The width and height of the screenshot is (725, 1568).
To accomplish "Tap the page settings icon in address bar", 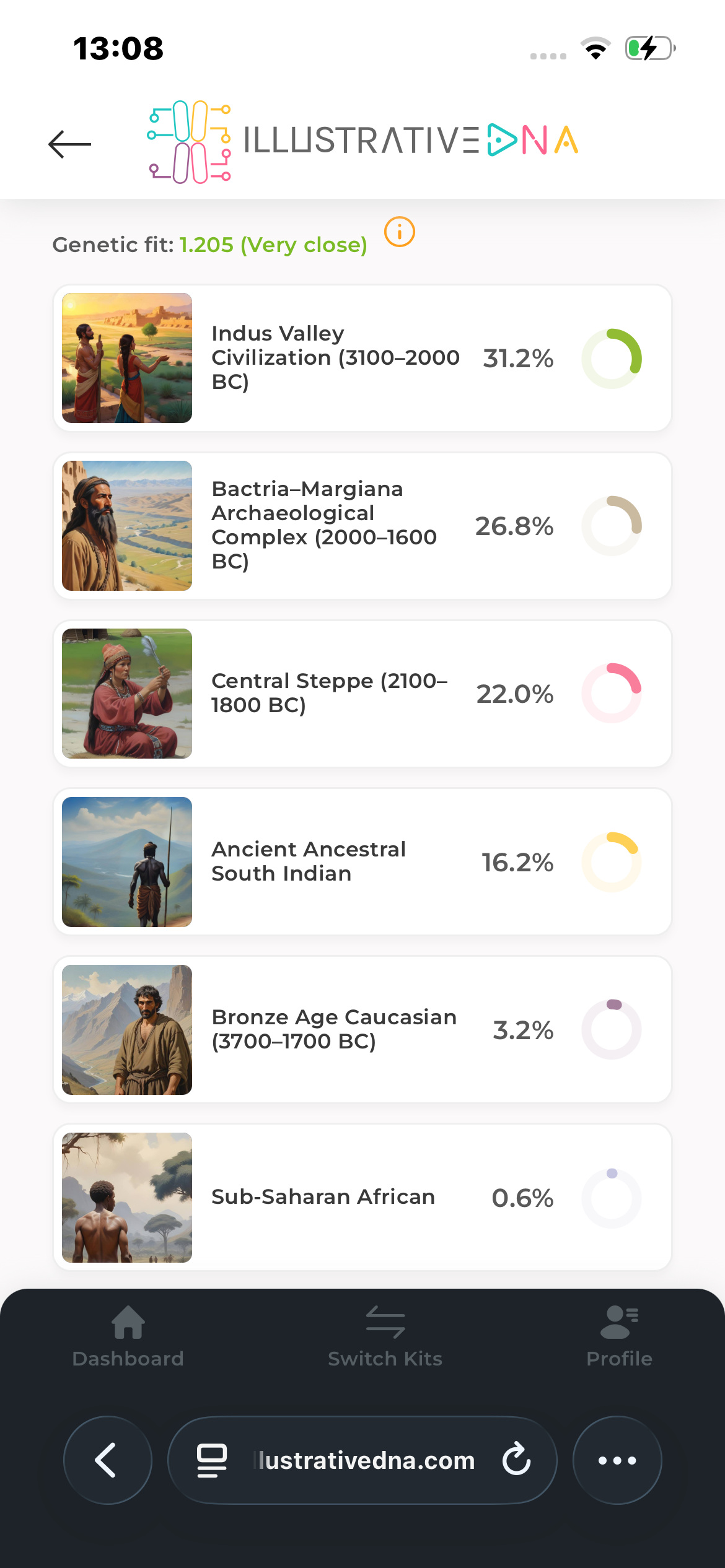I will coord(211,1460).
